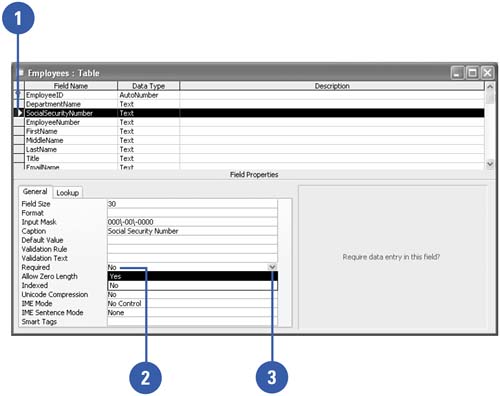
Task: Maximize the Employees table window
Action: pyautogui.click(x=472, y=72)
